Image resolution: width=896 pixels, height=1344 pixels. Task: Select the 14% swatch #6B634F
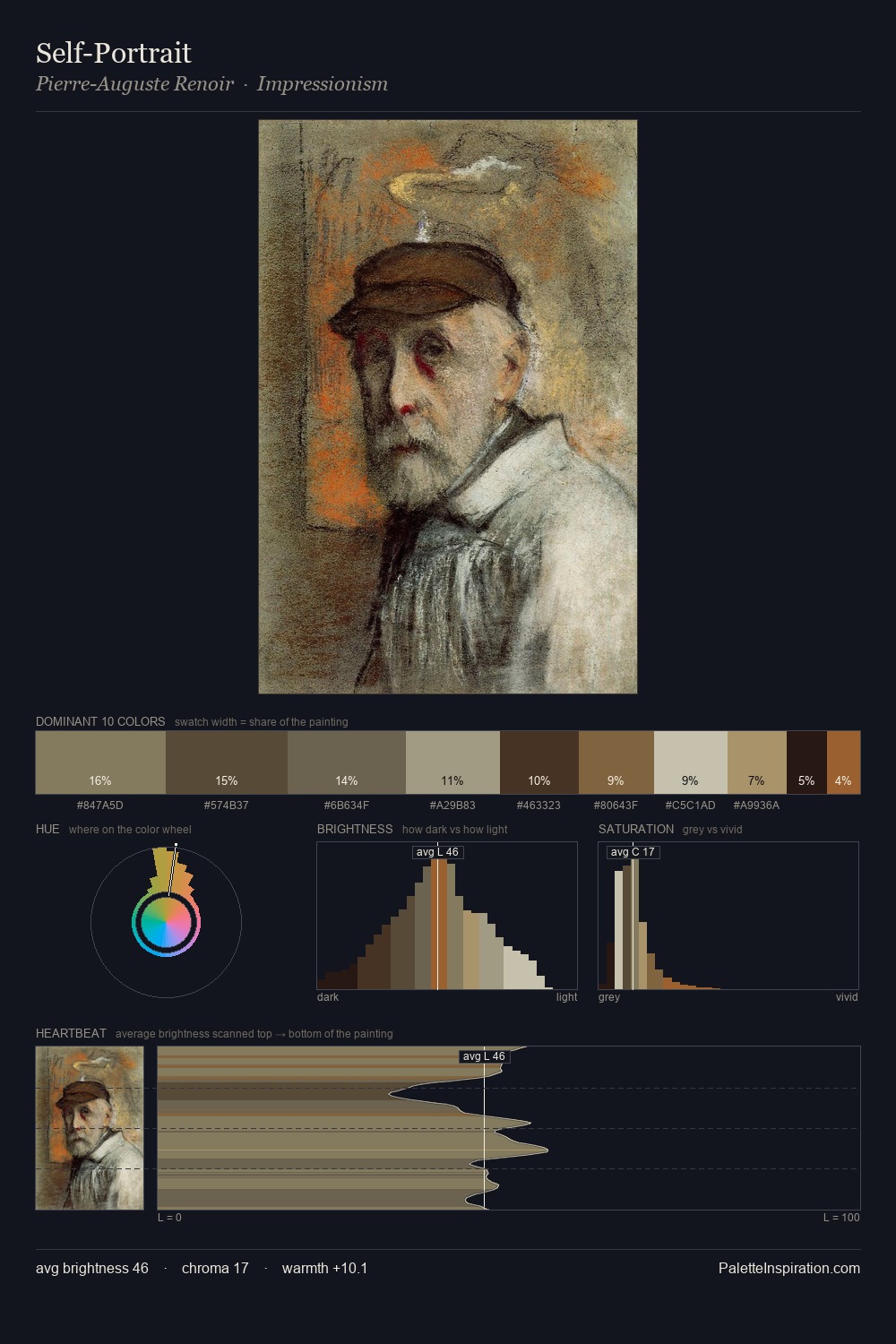(x=347, y=762)
